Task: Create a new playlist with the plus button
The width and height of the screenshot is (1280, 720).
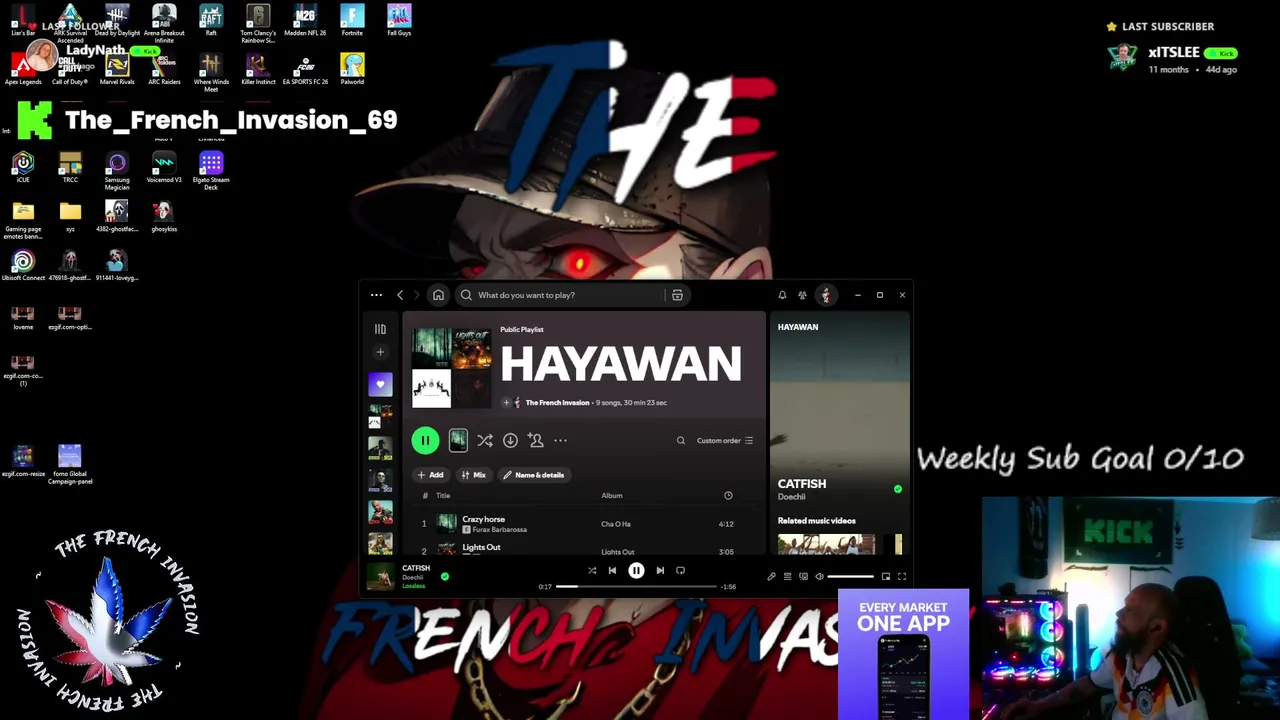Action: pos(380,352)
